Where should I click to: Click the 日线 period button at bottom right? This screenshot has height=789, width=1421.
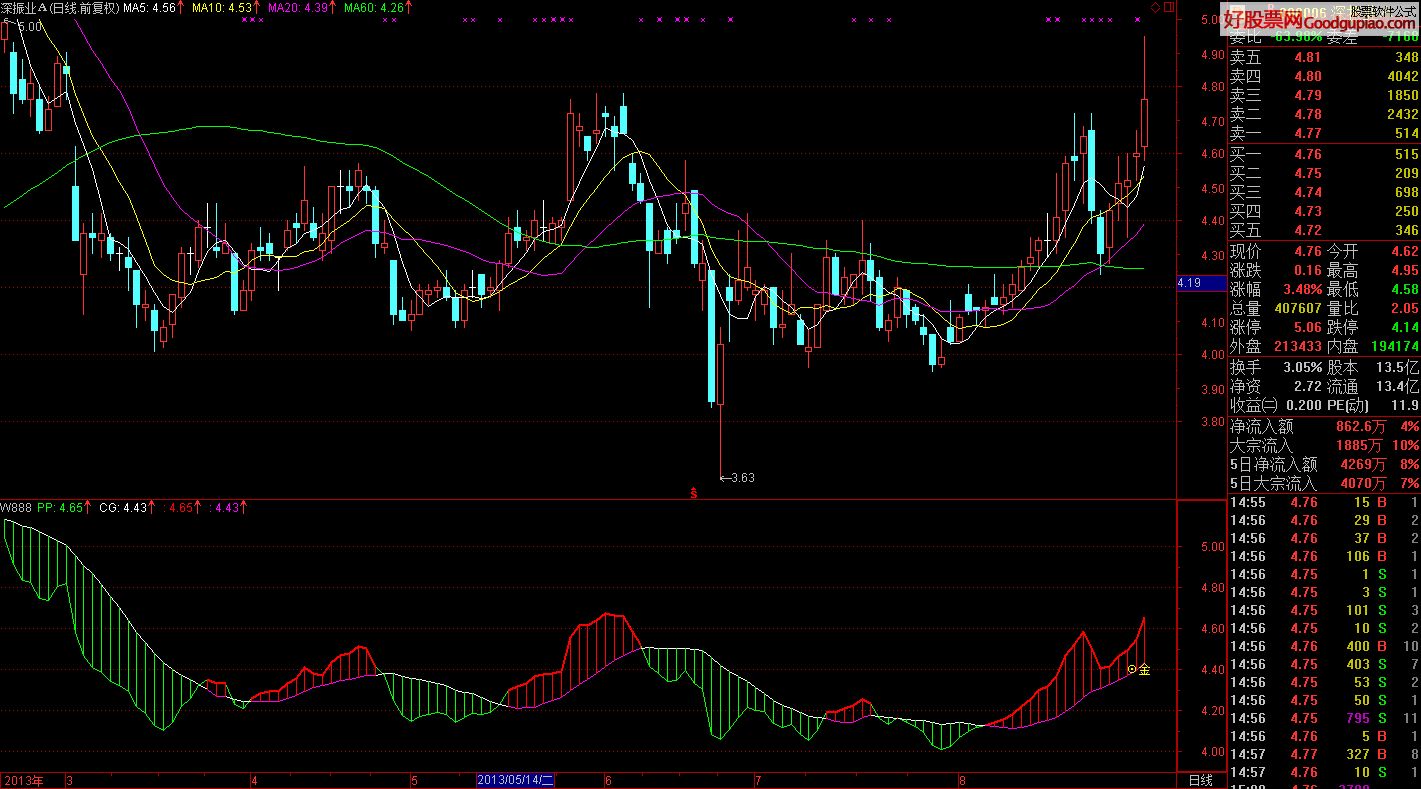pyautogui.click(x=1200, y=780)
